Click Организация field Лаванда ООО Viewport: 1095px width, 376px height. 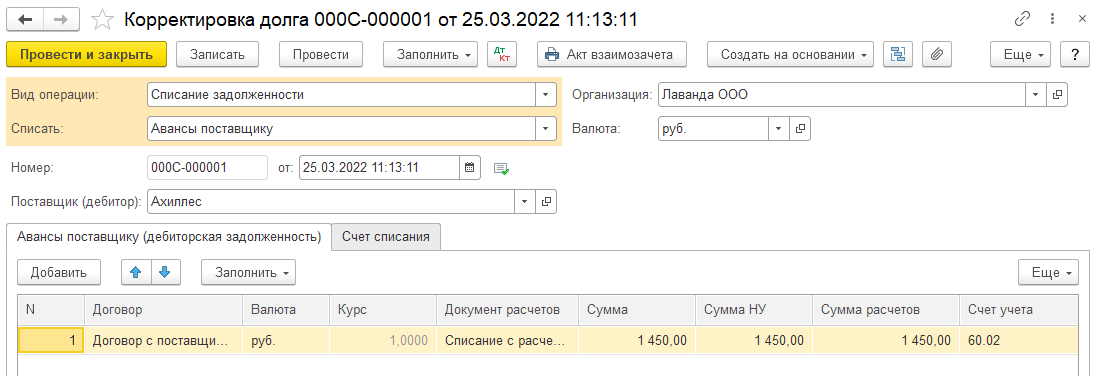842,94
